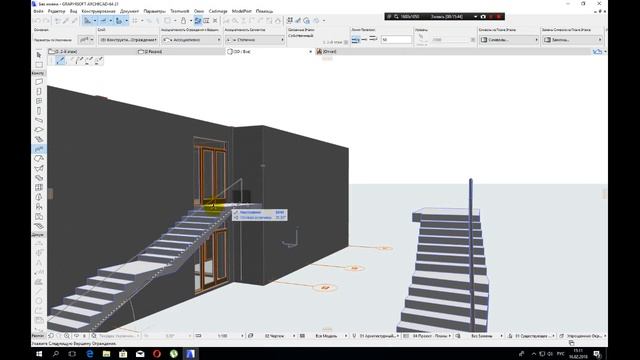Select the Beam tool

(39, 120)
